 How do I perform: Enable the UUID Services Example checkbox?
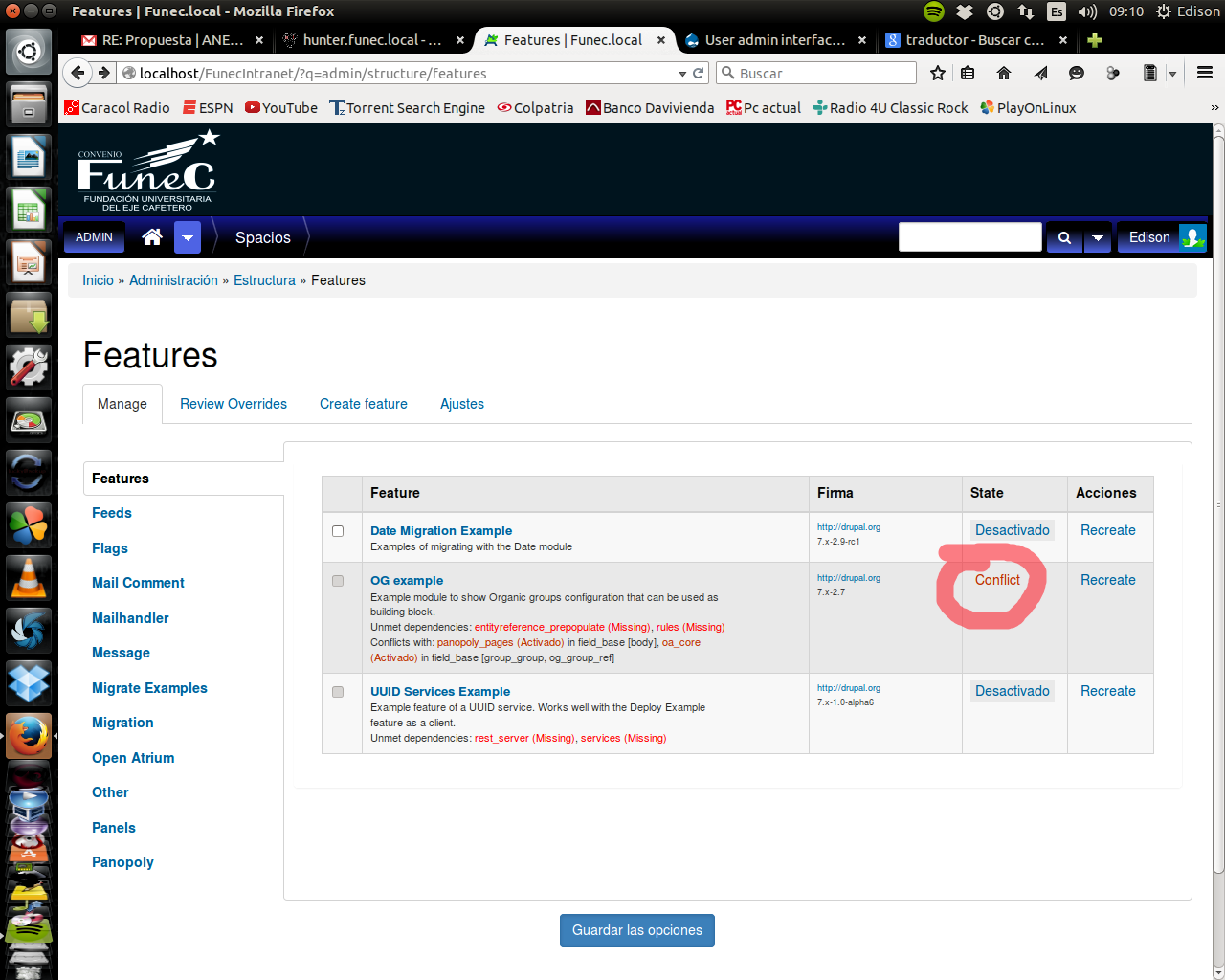pos(337,691)
